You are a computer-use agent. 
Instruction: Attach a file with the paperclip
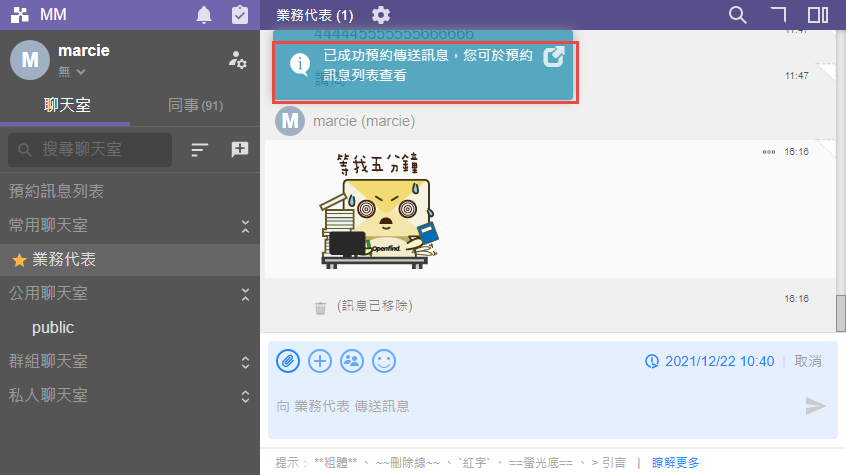288,361
